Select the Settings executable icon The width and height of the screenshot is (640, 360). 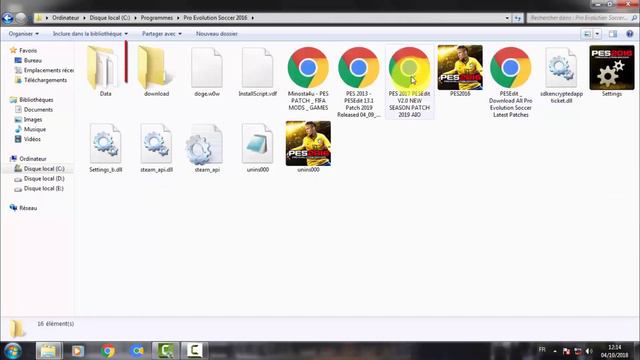pos(612,68)
